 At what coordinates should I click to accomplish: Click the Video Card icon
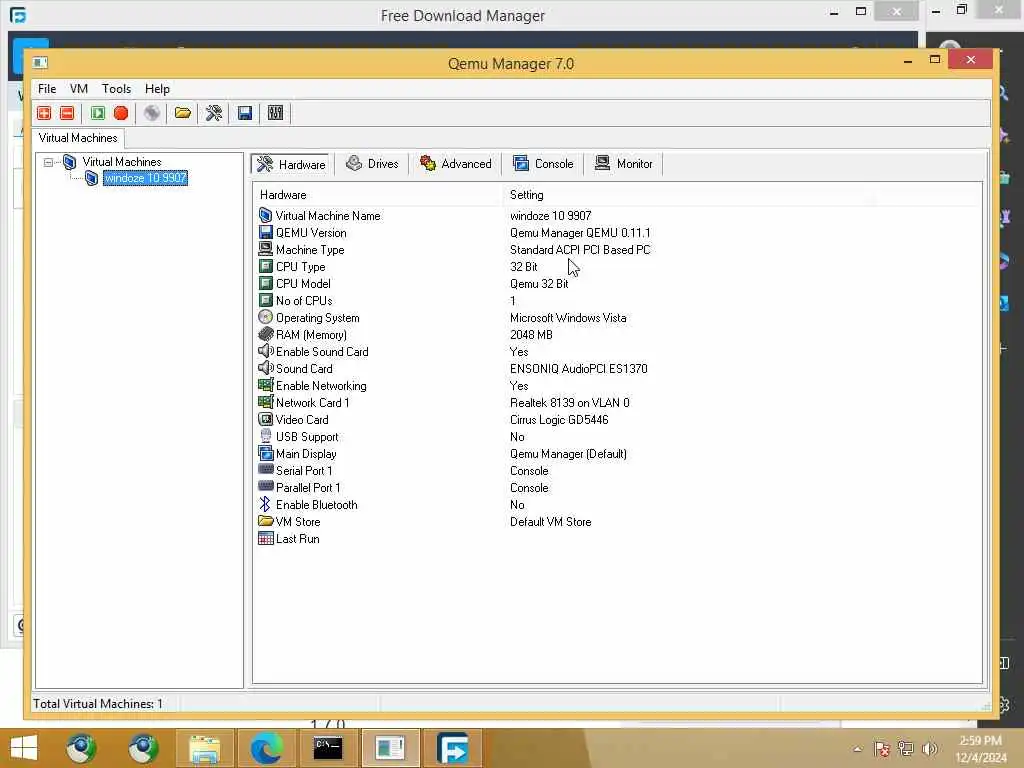[265, 419]
